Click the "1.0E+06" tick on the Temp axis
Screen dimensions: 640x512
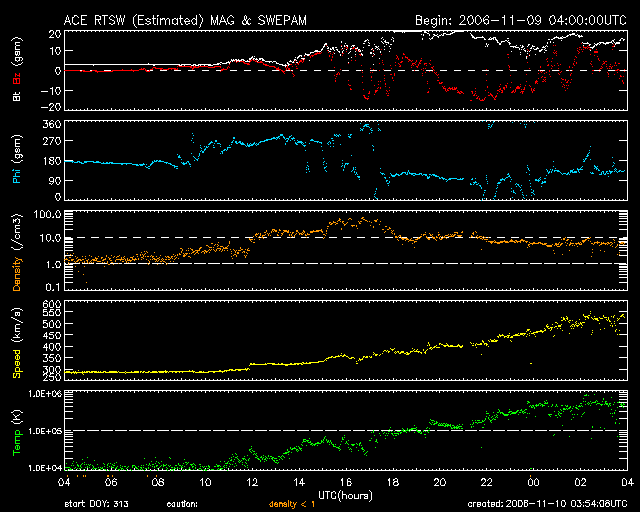(45, 394)
